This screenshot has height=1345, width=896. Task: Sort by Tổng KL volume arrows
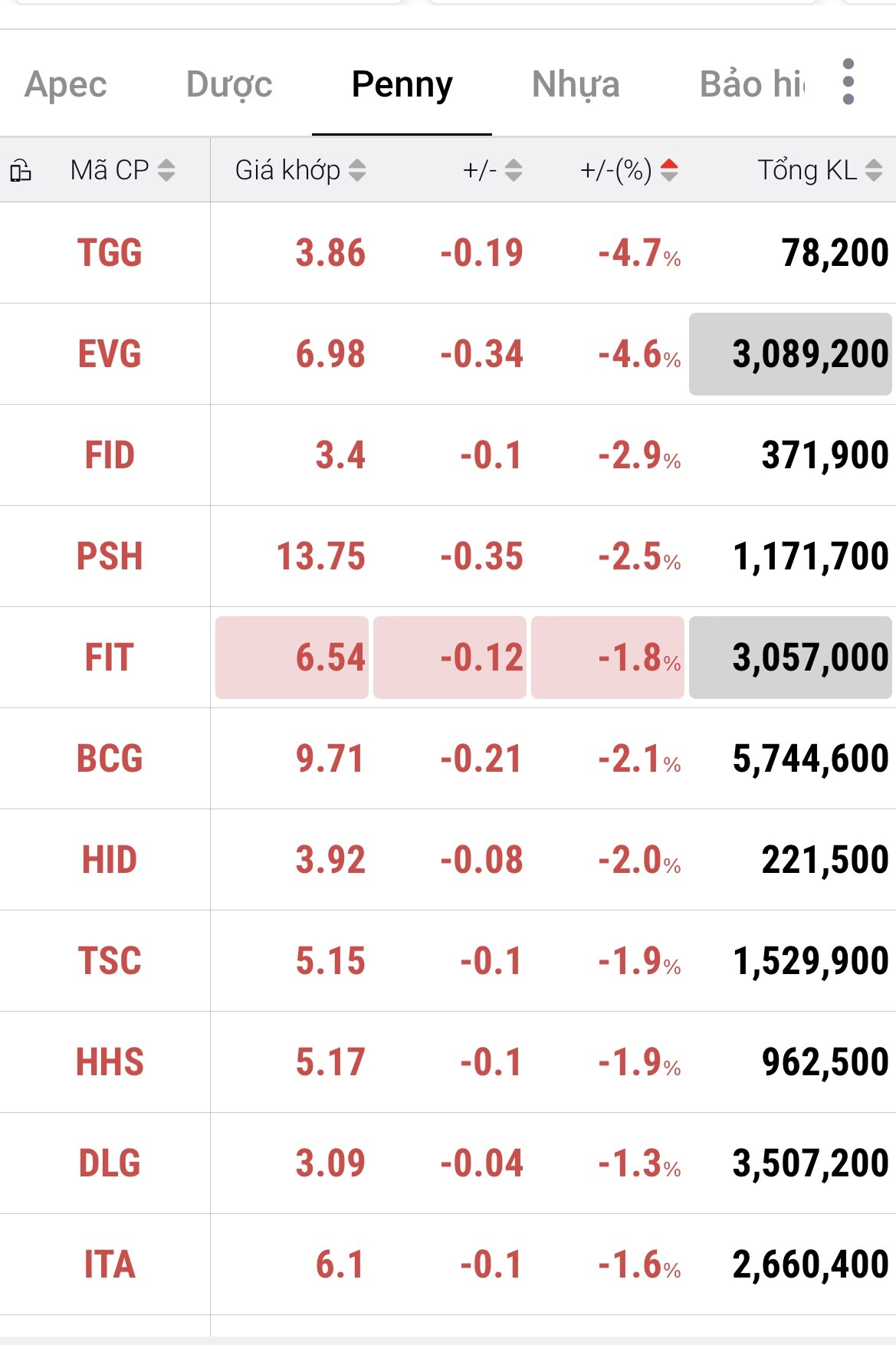874,170
